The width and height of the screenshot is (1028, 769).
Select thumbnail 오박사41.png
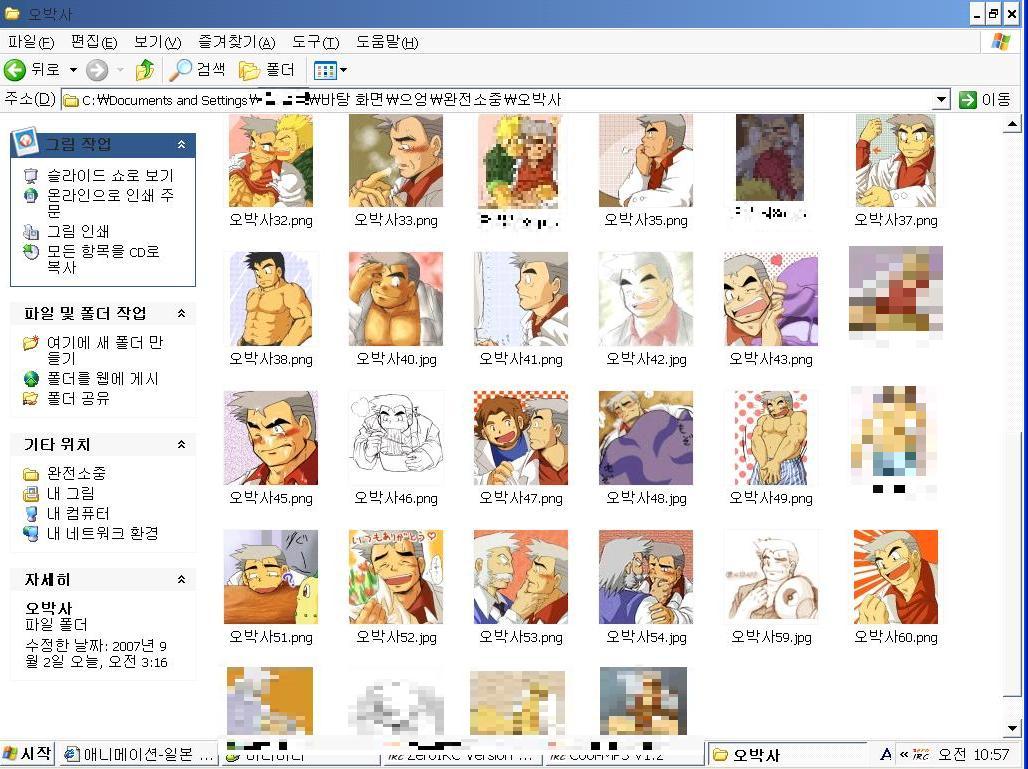521,299
